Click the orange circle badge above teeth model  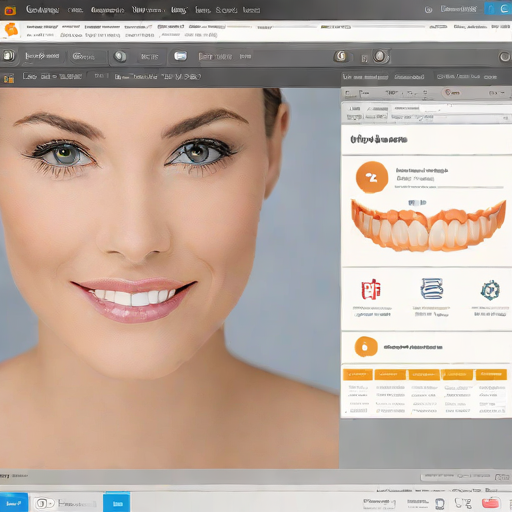(372, 177)
